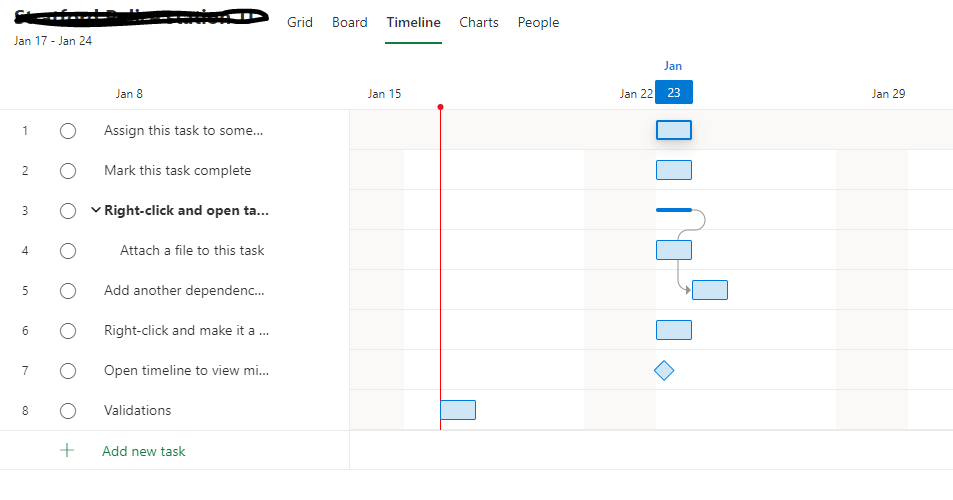Click the 'Attach a file' task bar
Viewport: 953px width, 500px height.
pyautogui.click(x=673, y=250)
